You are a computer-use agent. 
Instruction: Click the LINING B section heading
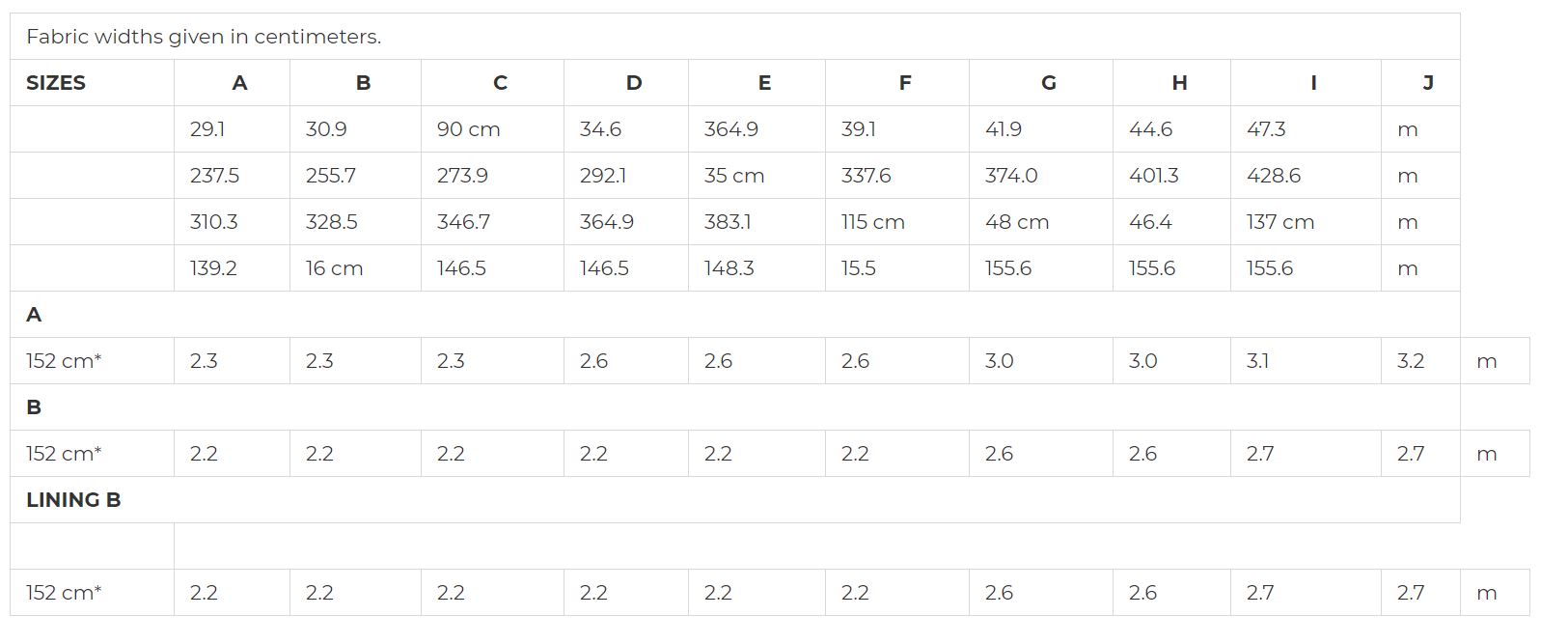pos(73,500)
